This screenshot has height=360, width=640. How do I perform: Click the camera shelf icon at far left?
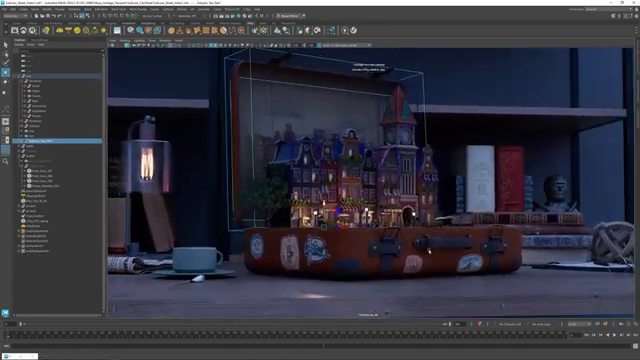click(x=15, y=30)
